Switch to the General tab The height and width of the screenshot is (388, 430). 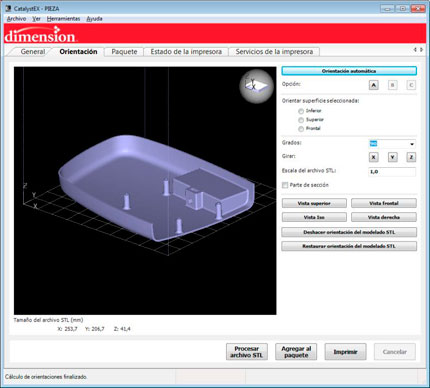[x=33, y=52]
